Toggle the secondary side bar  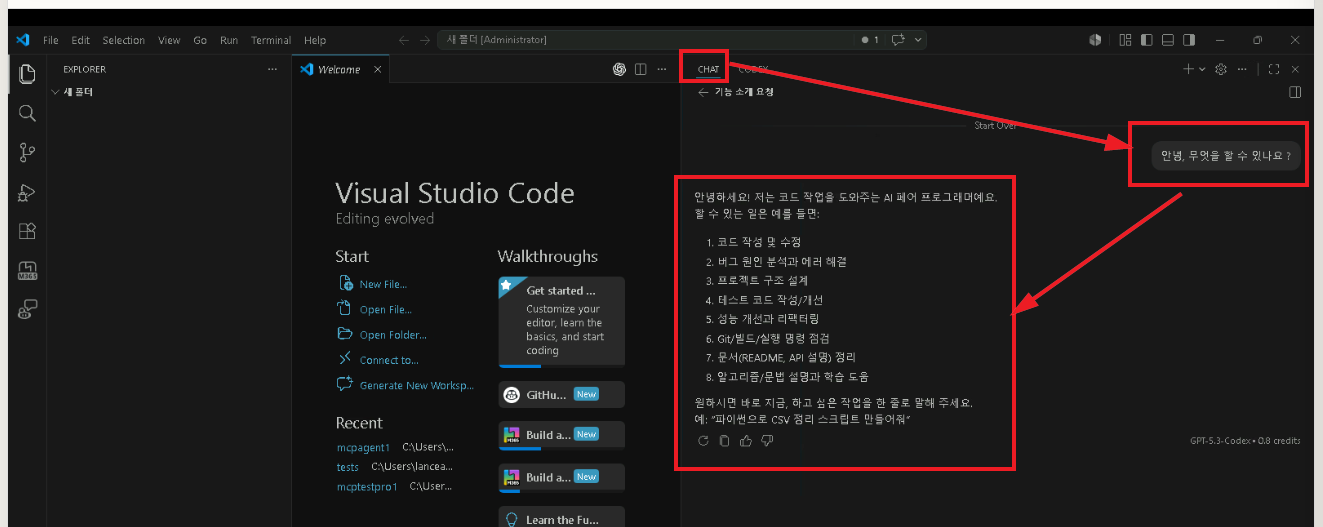pyautogui.click(x=1188, y=40)
